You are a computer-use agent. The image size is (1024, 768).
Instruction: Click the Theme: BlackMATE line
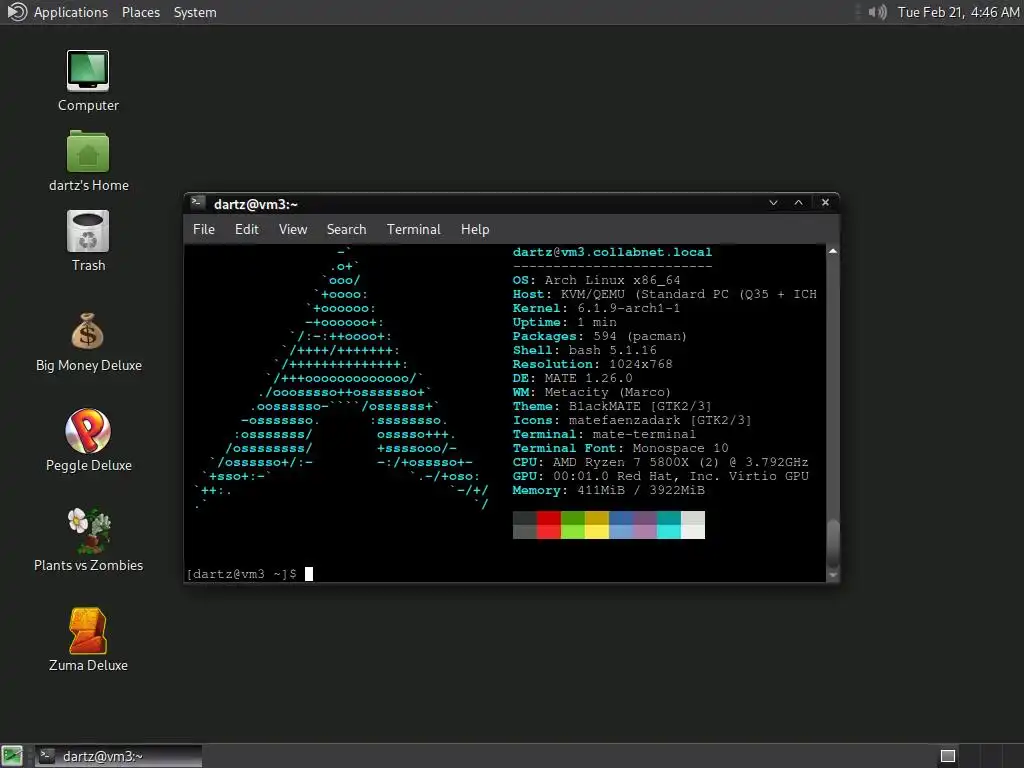(612, 406)
